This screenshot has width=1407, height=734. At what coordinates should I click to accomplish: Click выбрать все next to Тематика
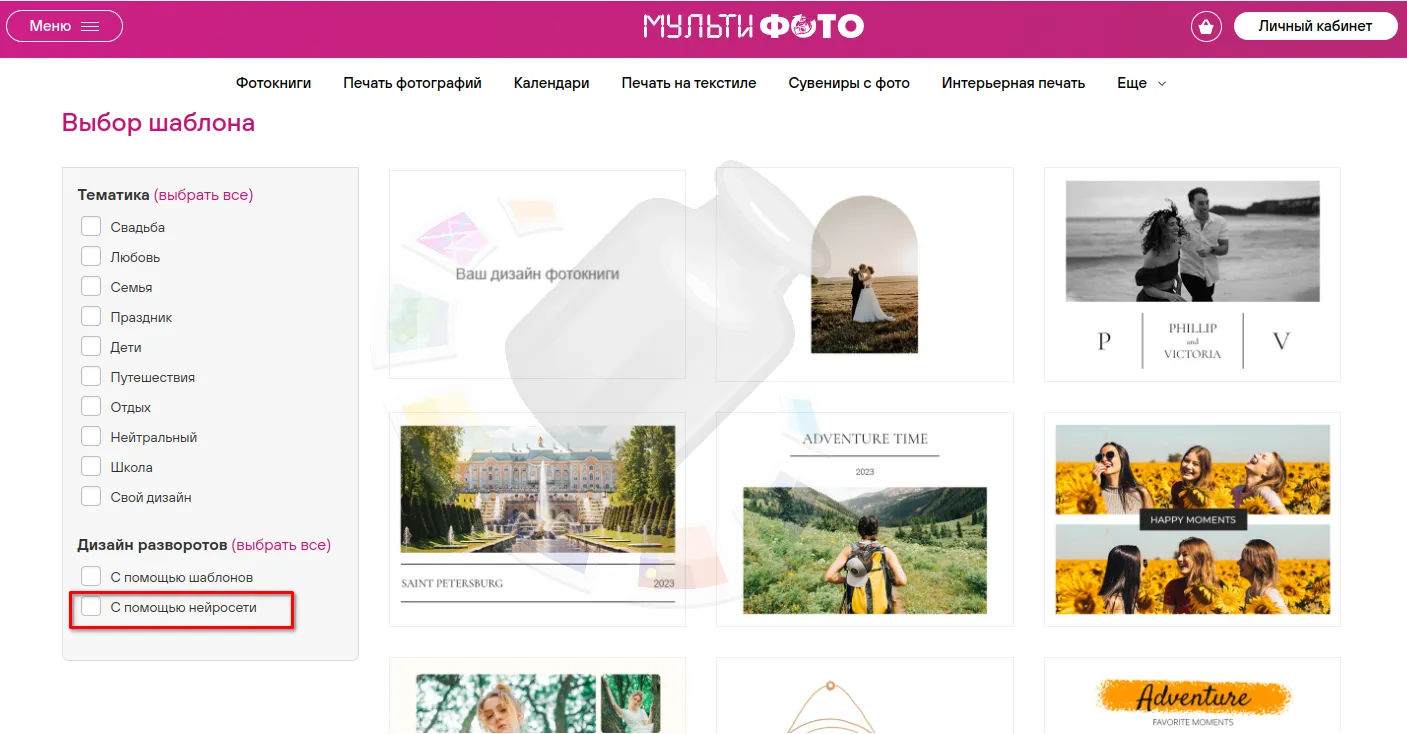[203, 195]
